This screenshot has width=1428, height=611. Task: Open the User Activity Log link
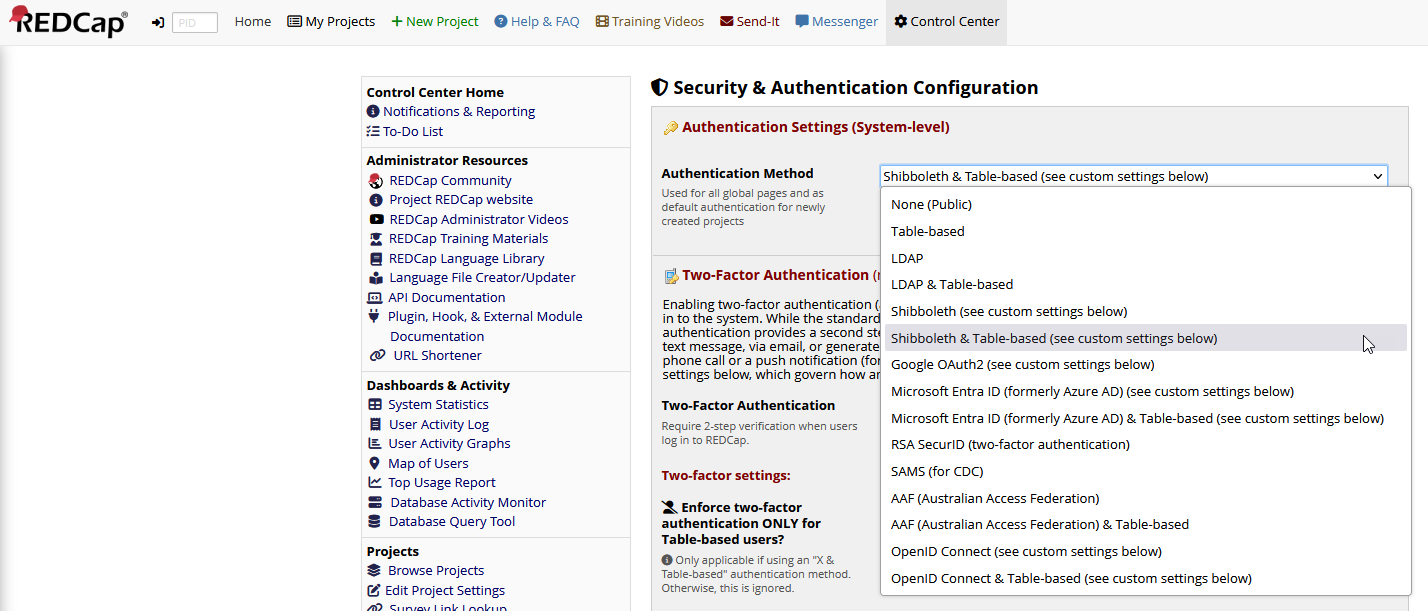tap(438, 425)
